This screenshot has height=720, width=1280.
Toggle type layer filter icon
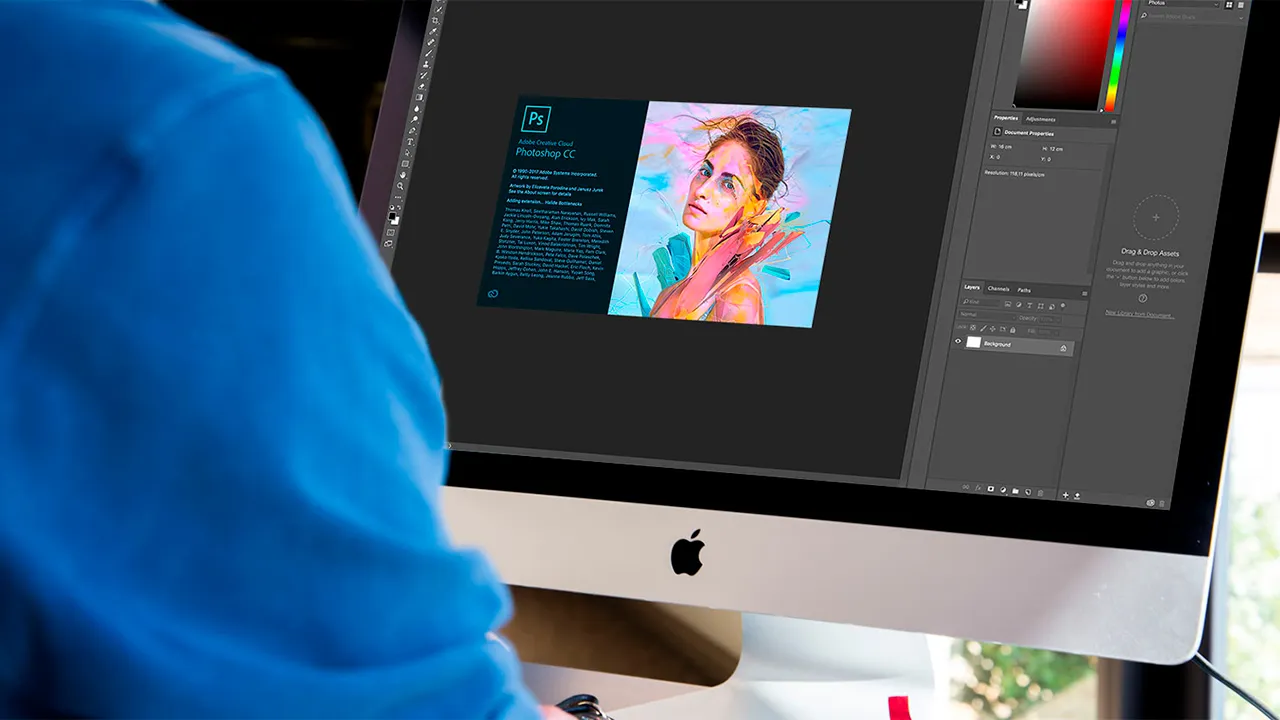coord(1029,306)
